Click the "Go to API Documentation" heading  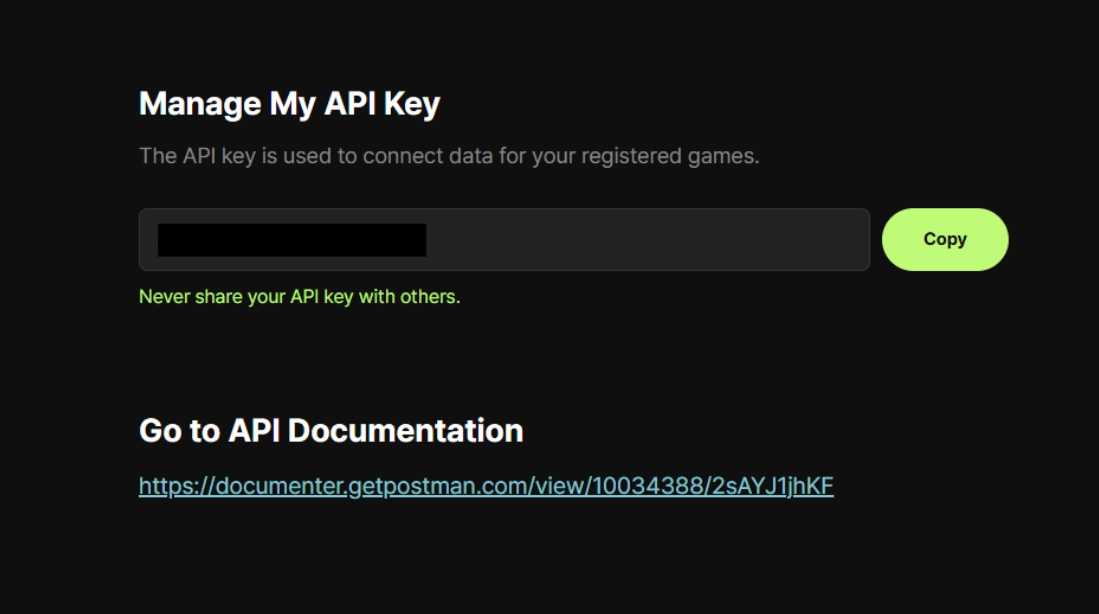[x=331, y=430]
